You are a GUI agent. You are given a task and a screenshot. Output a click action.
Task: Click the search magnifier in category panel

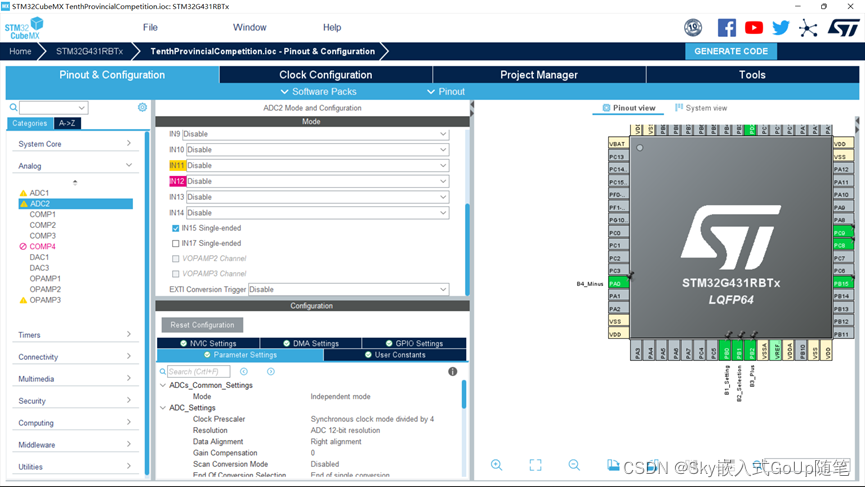13,108
